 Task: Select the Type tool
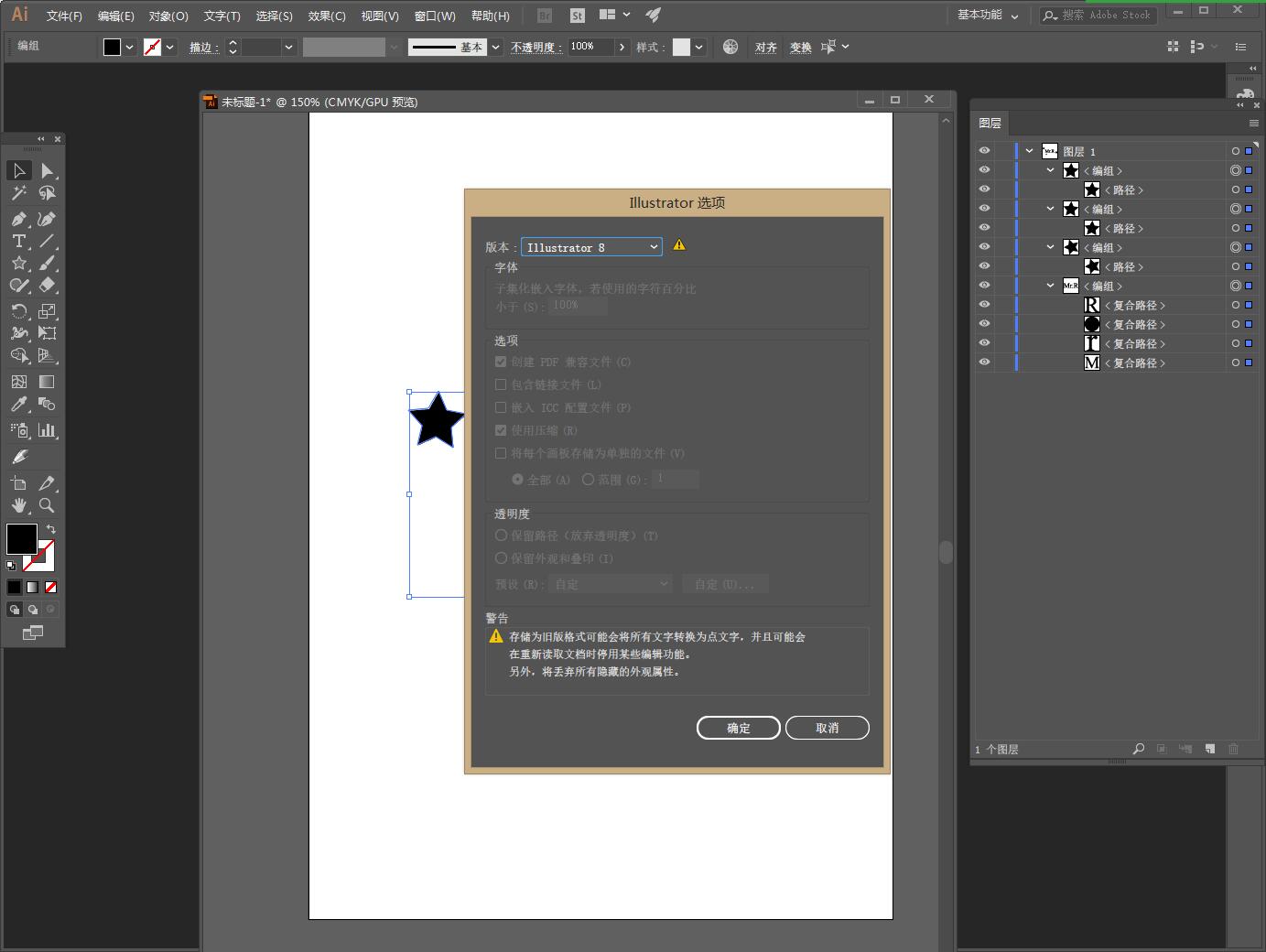coord(19,242)
